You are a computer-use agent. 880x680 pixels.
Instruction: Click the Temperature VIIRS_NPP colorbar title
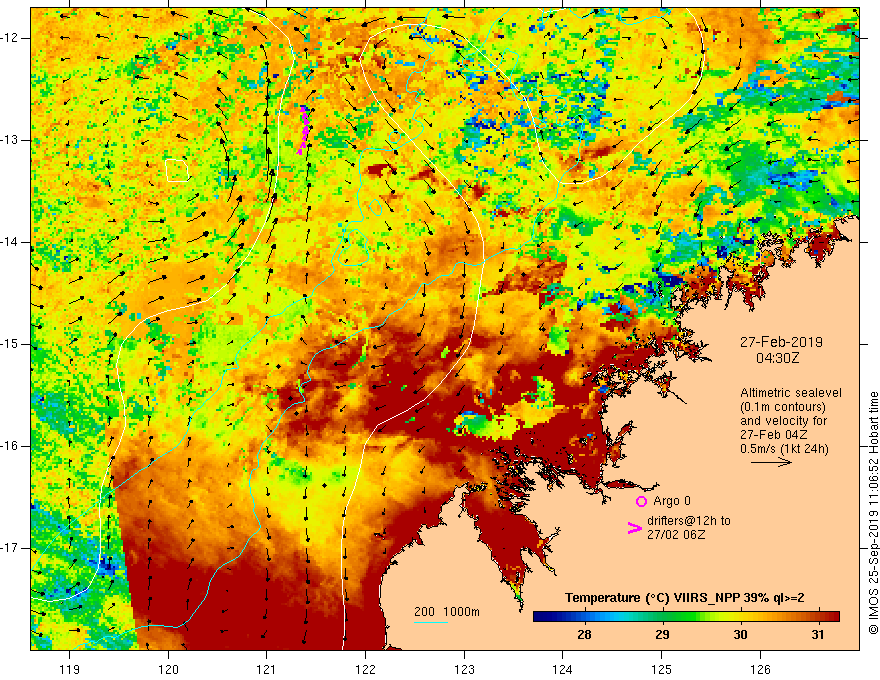pyautogui.click(x=685, y=598)
